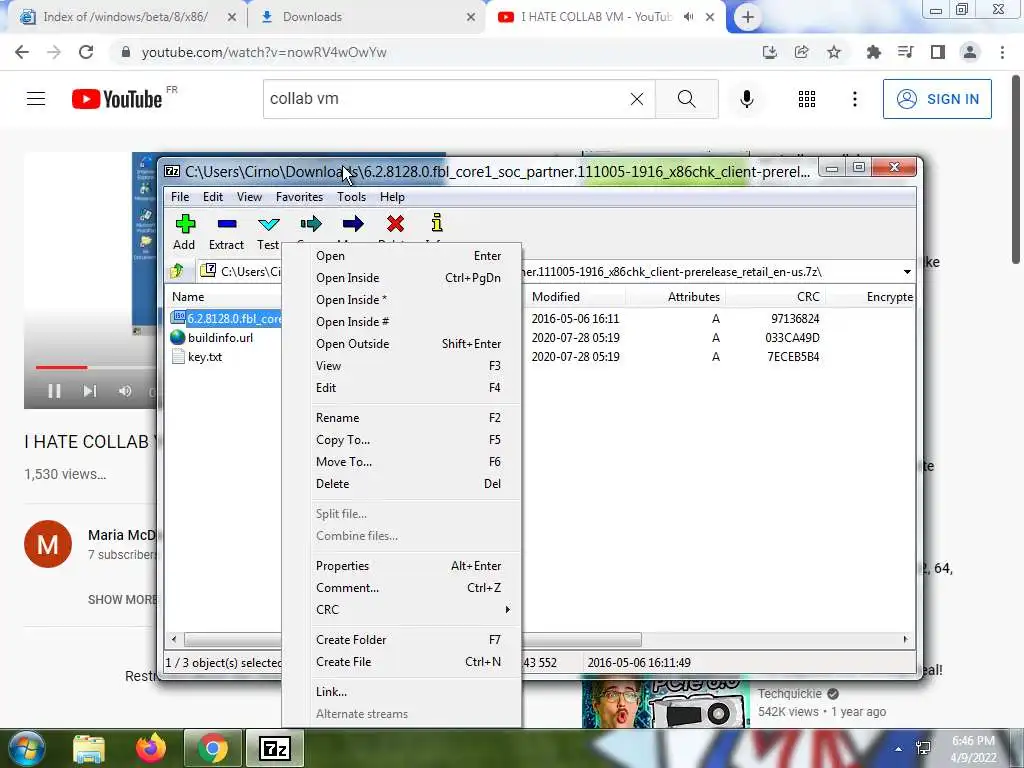Click the SIGN IN button
Image resolution: width=1024 pixels, height=768 pixels.
pyautogui.click(x=937, y=99)
